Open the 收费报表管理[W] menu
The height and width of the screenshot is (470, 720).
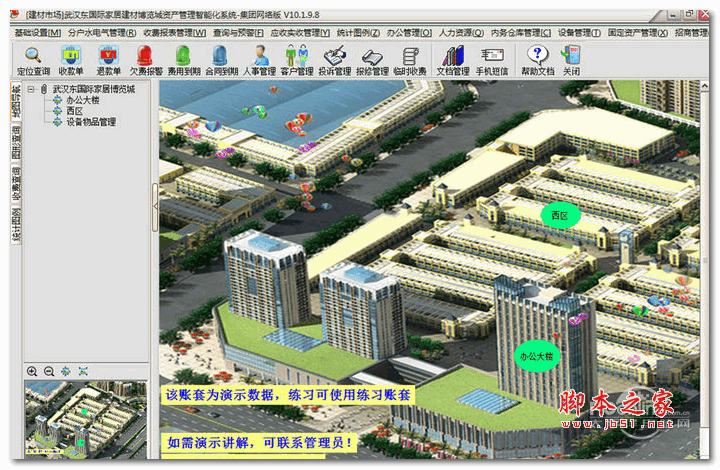coord(174,33)
